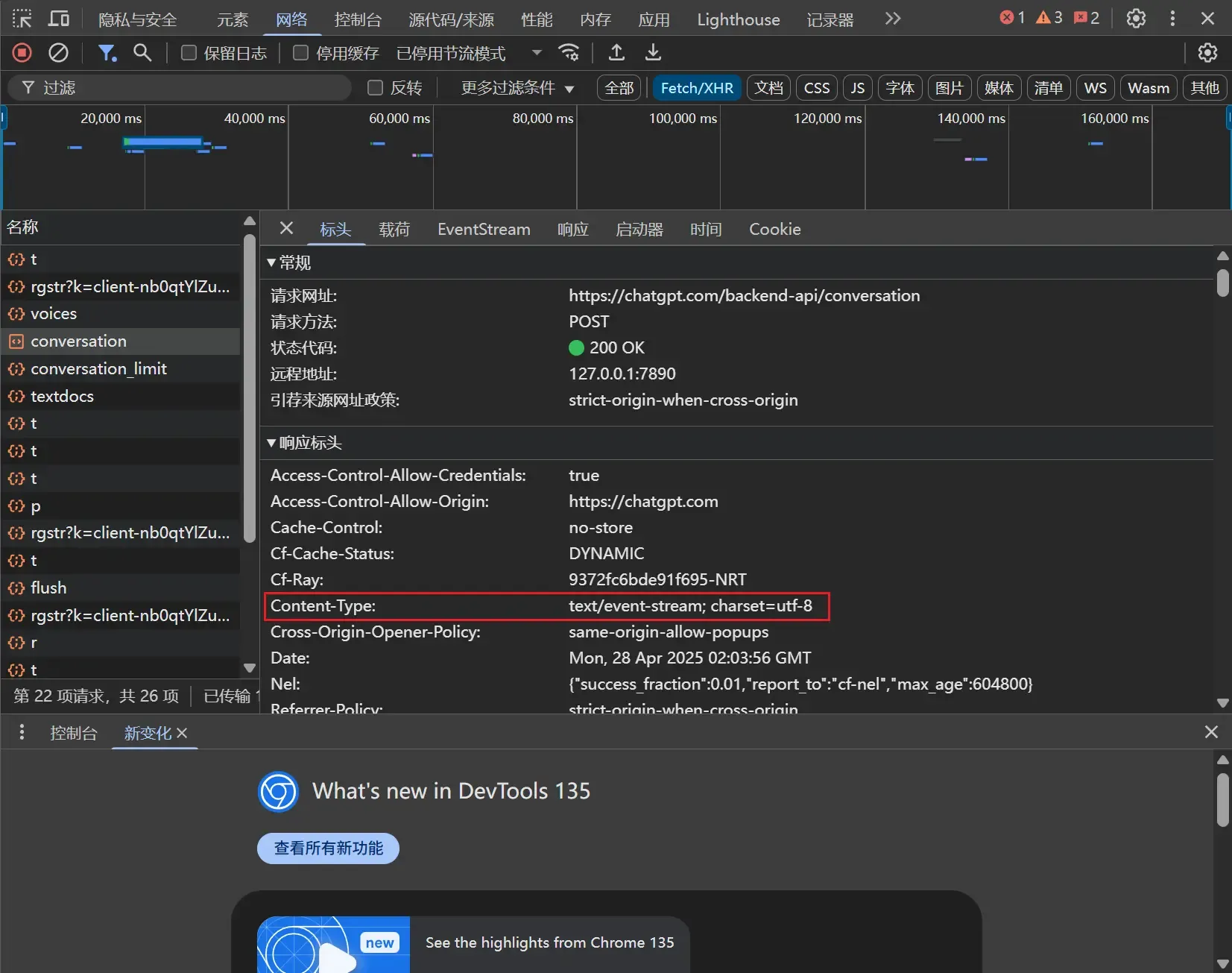Toggle the CSS filter chip

817,88
